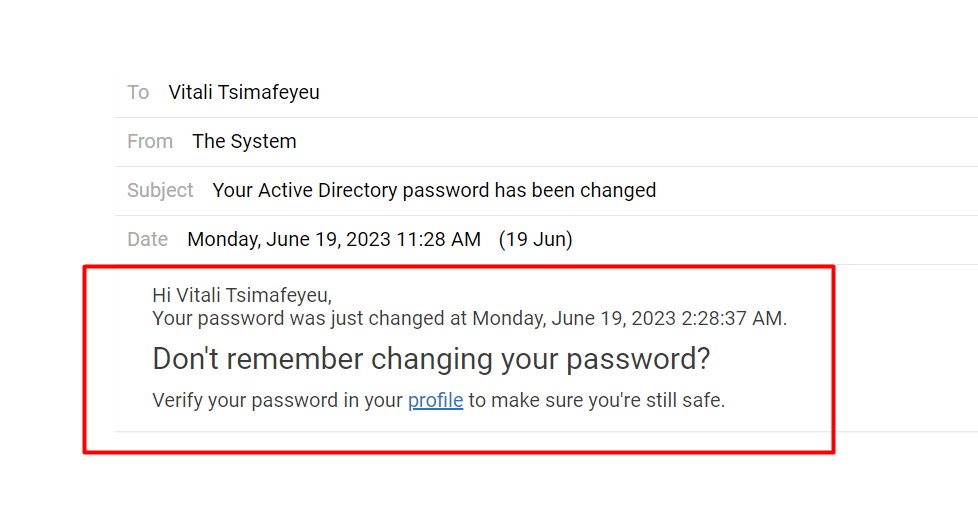
Task: Click "Monday, June 19, 2023" in the message body
Action: 573,319
